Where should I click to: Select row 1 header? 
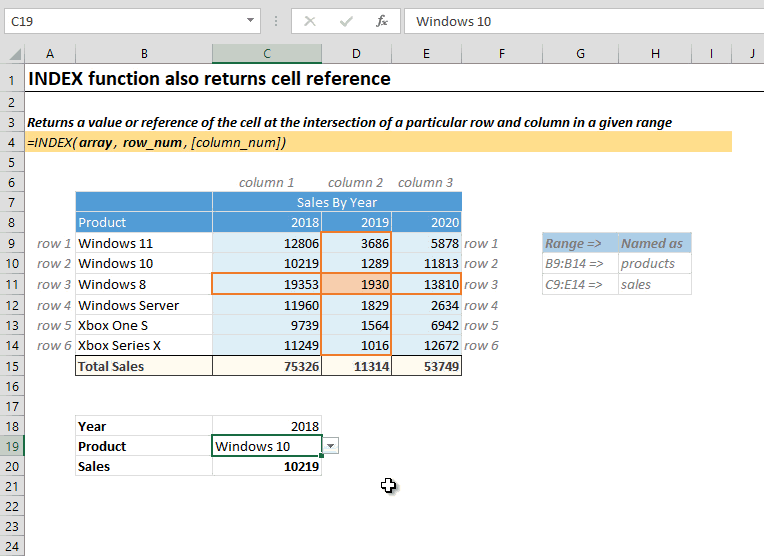point(12,78)
